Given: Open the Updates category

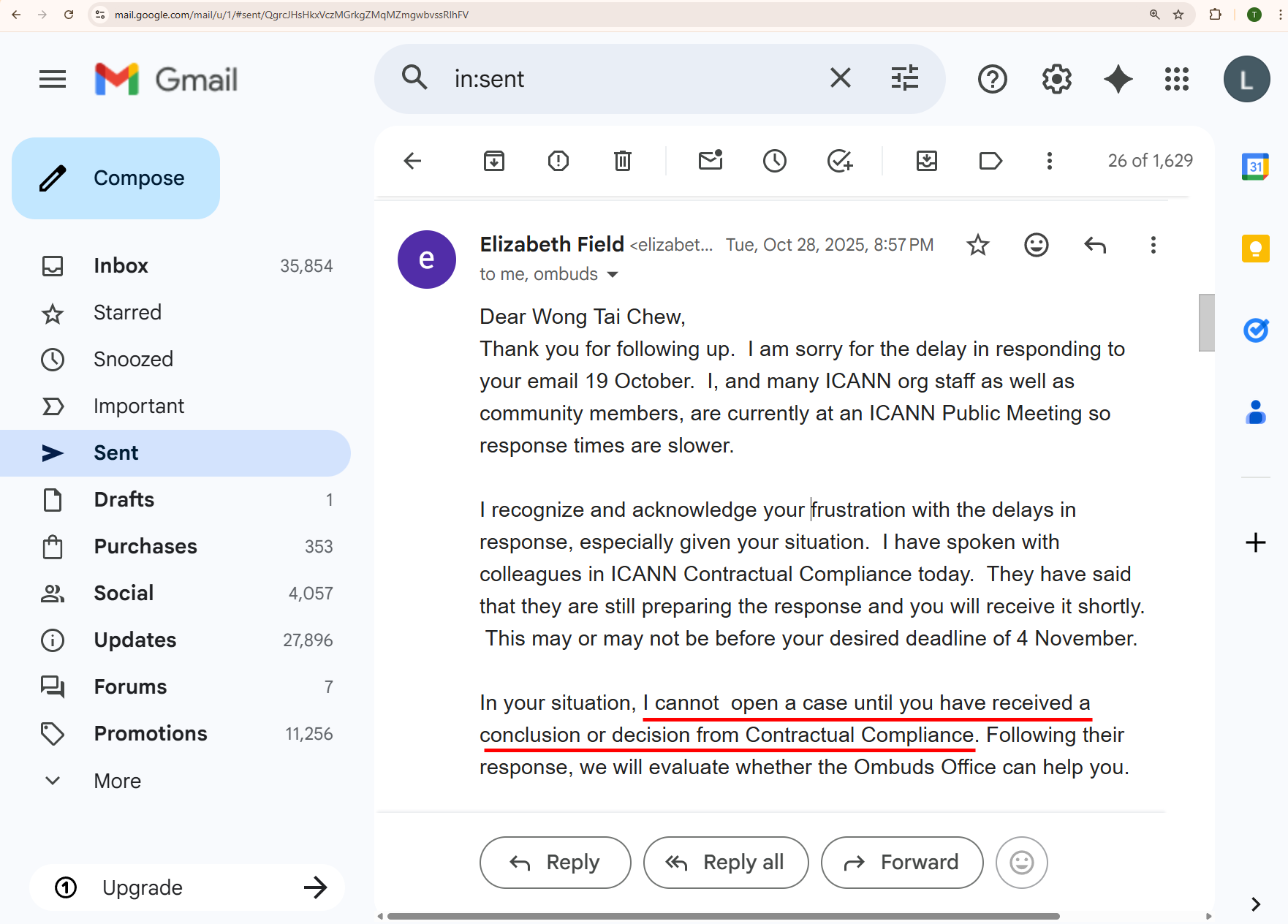Looking at the screenshot, I should [x=175, y=640].
